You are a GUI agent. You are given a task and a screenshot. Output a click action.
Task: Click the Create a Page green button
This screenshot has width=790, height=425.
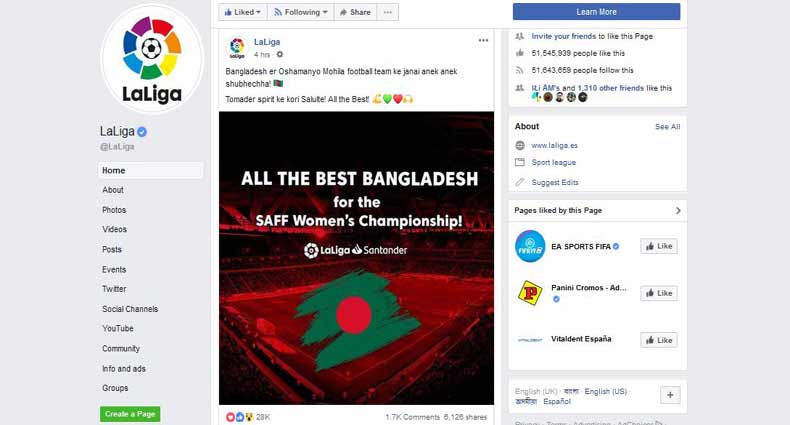pos(130,414)
